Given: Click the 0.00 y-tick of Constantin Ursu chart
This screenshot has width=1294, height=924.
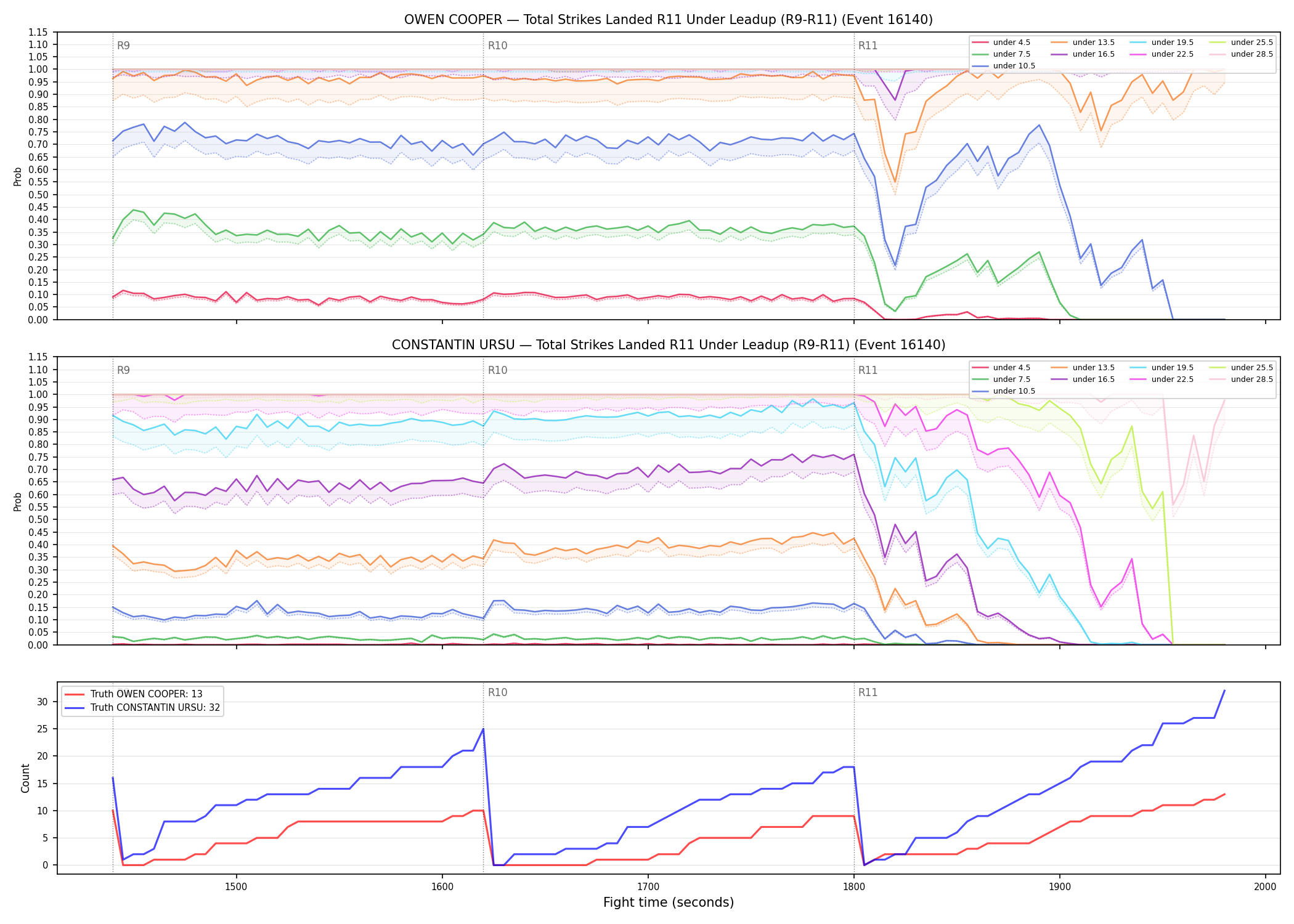Looking at the screenshot, I should point(38,645).
